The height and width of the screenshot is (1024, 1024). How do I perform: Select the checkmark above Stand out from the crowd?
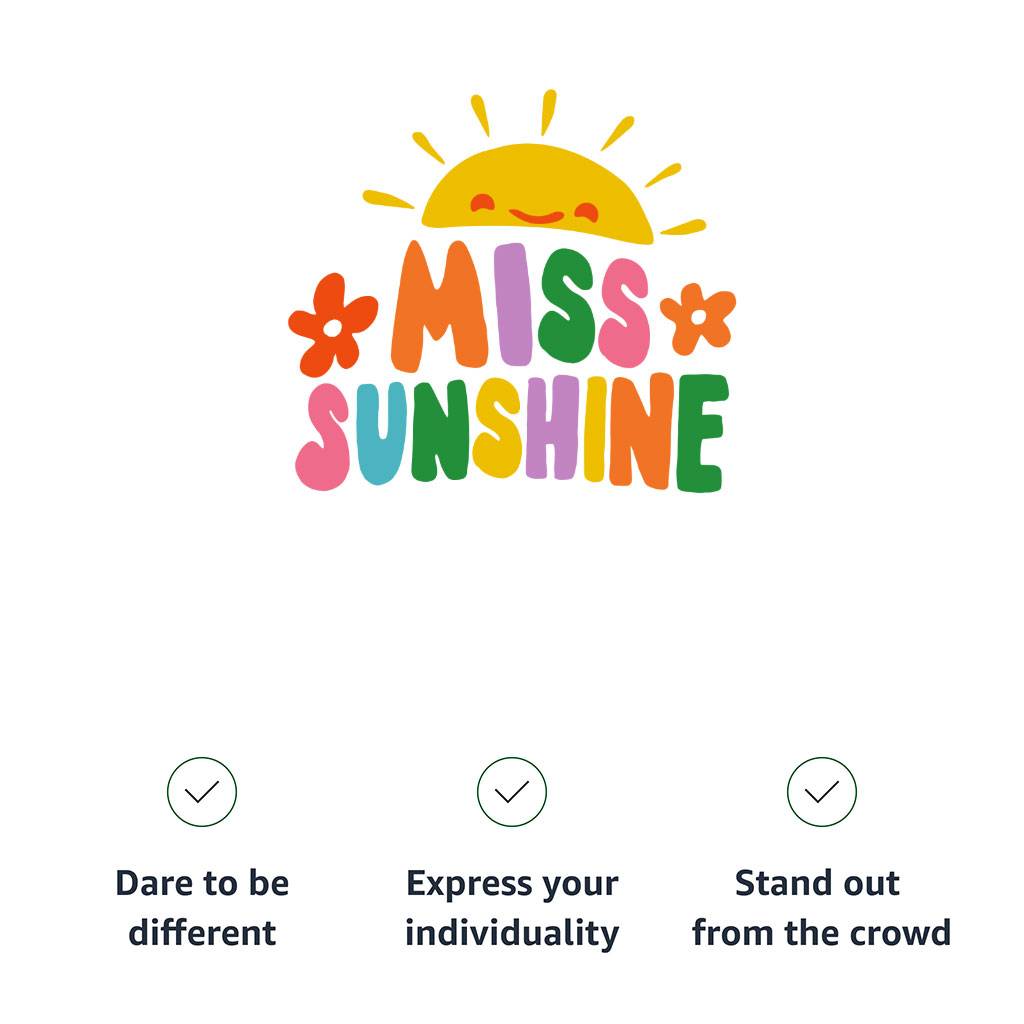point(822,792)
